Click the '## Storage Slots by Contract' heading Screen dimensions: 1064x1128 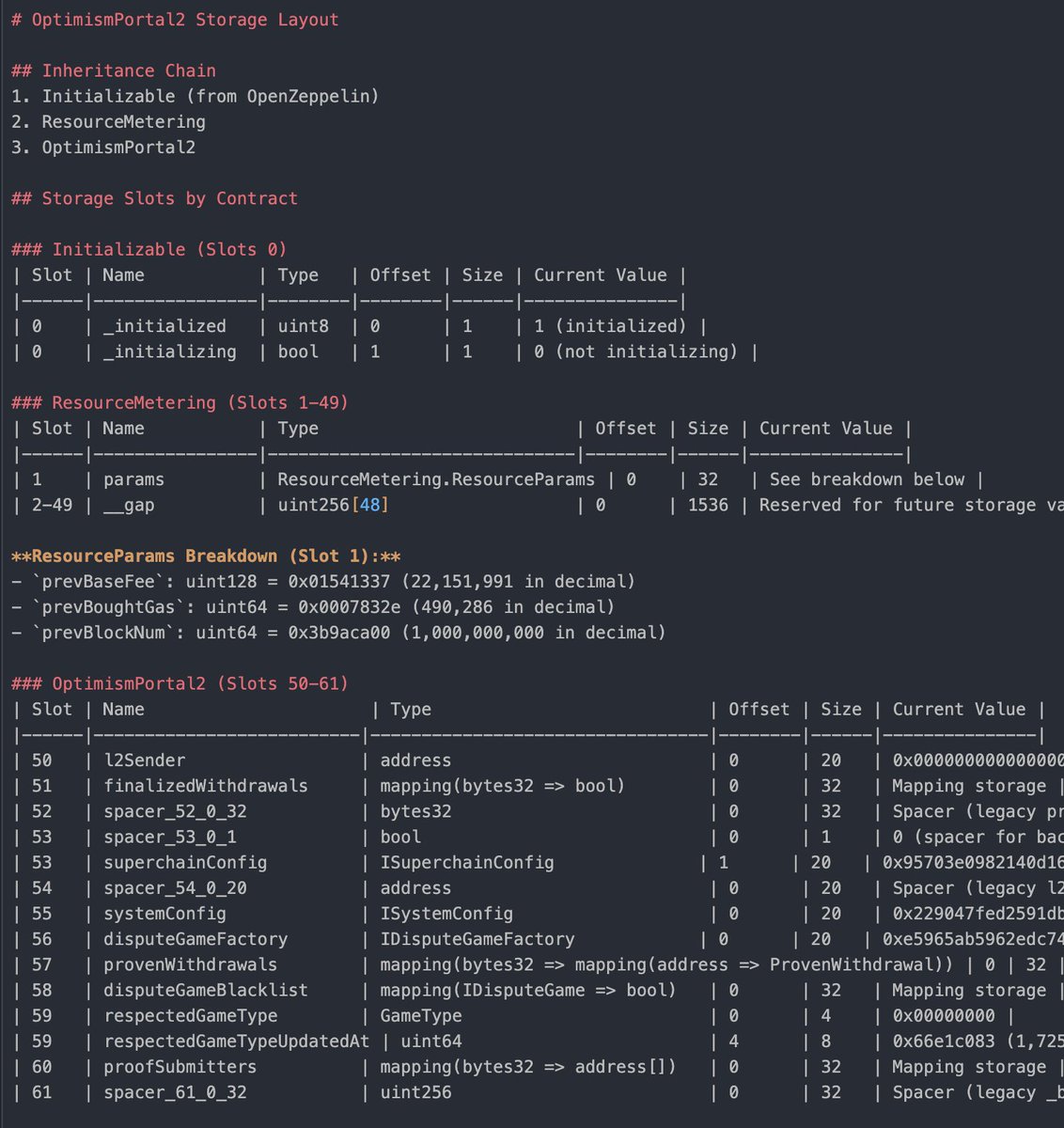click(x=154, y=198)
